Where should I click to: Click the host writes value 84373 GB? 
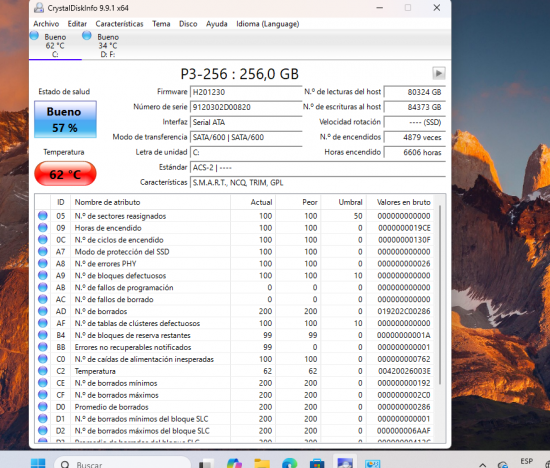pos(415,107)
